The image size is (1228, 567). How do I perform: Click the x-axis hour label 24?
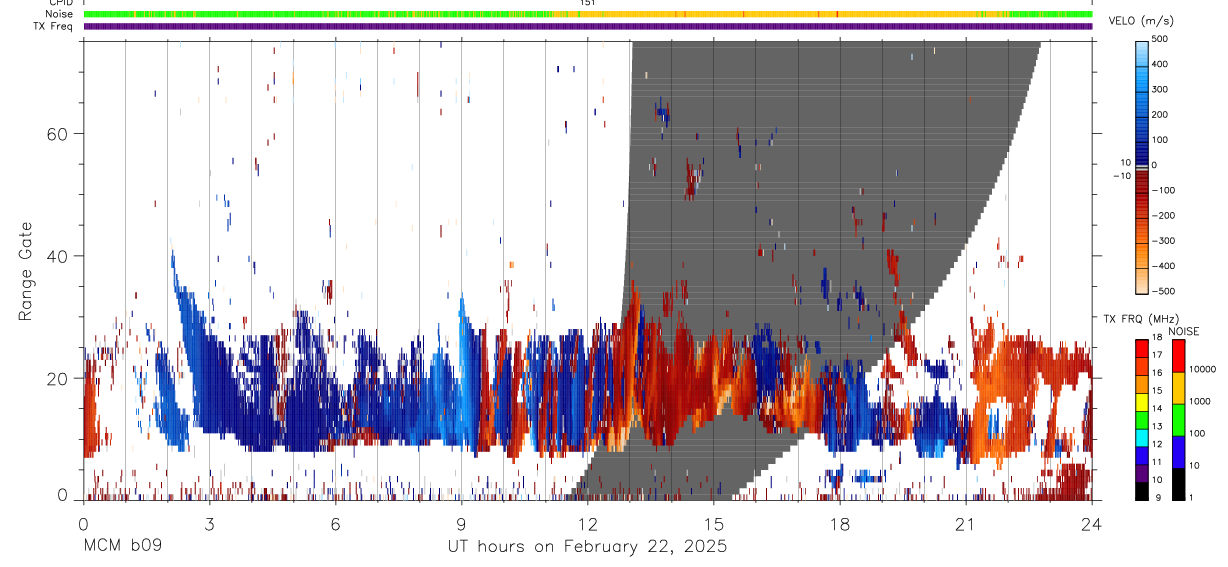tap(1092, 523)
